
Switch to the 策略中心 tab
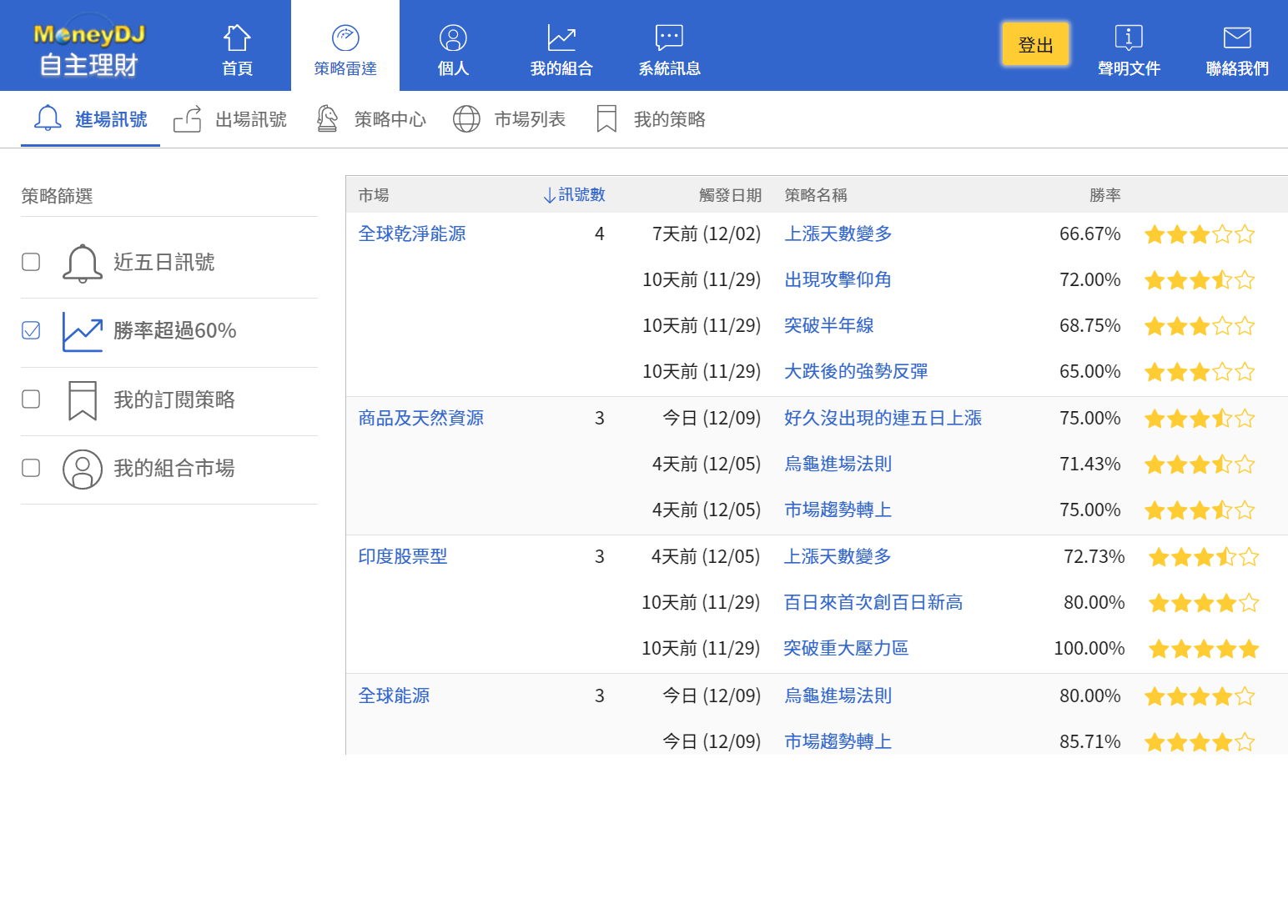[371, 119]
